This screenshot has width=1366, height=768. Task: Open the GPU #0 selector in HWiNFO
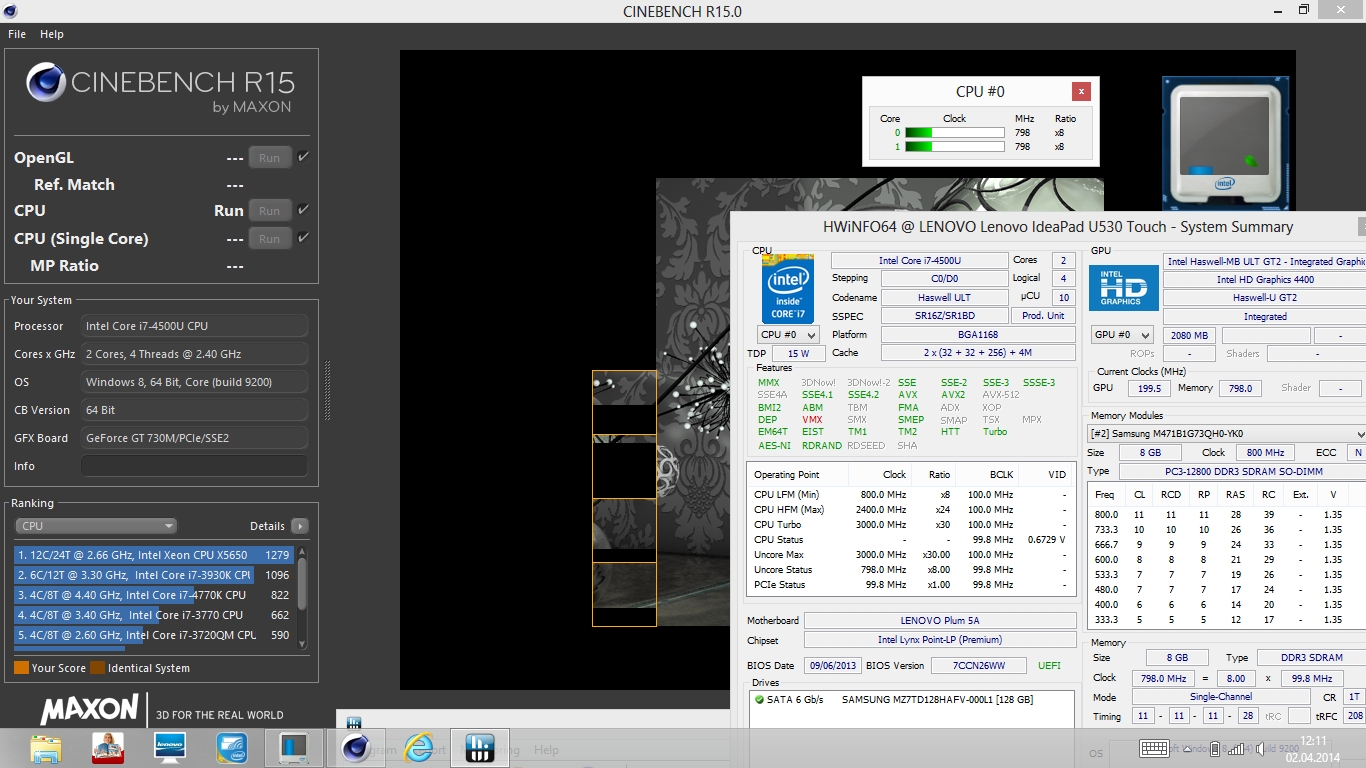1121,335
